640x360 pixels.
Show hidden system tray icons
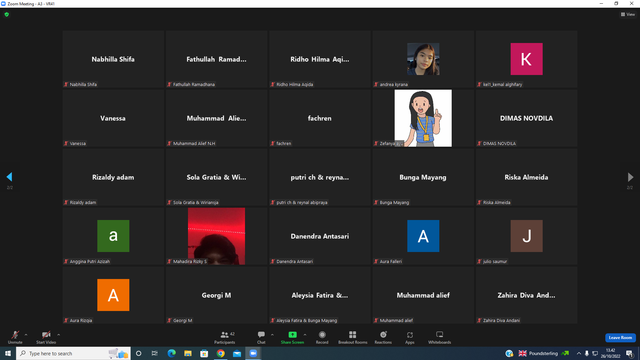click(578, 353)
